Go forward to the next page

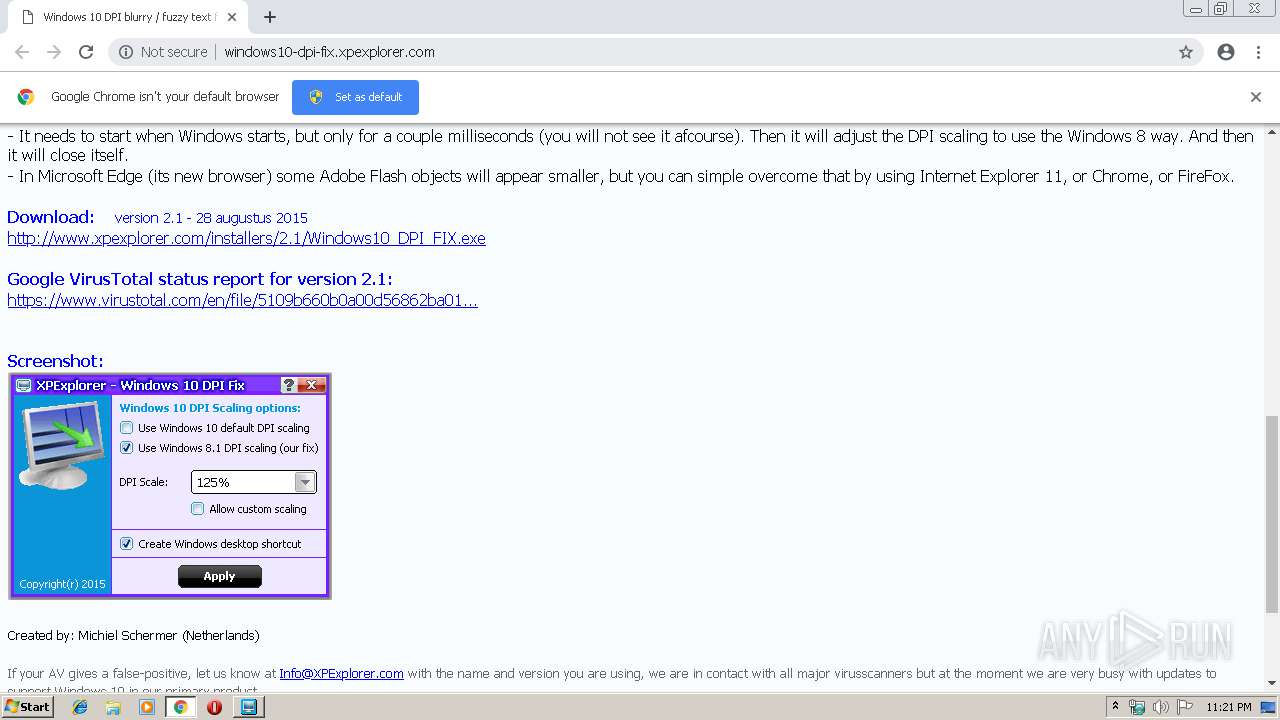[x=54, y=52]
